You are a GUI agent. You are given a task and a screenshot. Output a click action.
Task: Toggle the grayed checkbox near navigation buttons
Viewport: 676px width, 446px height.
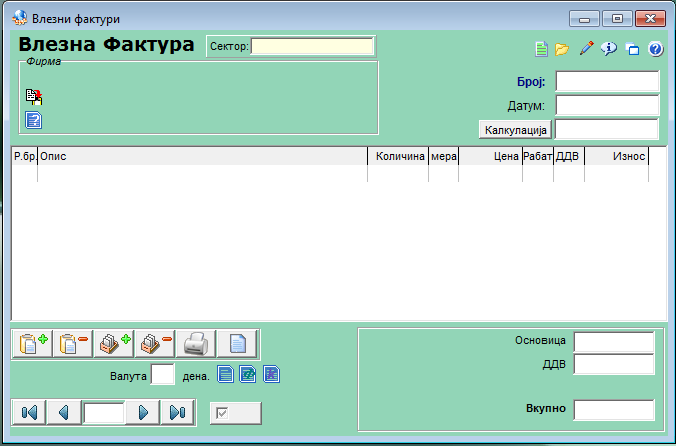(x=222, y=413)
